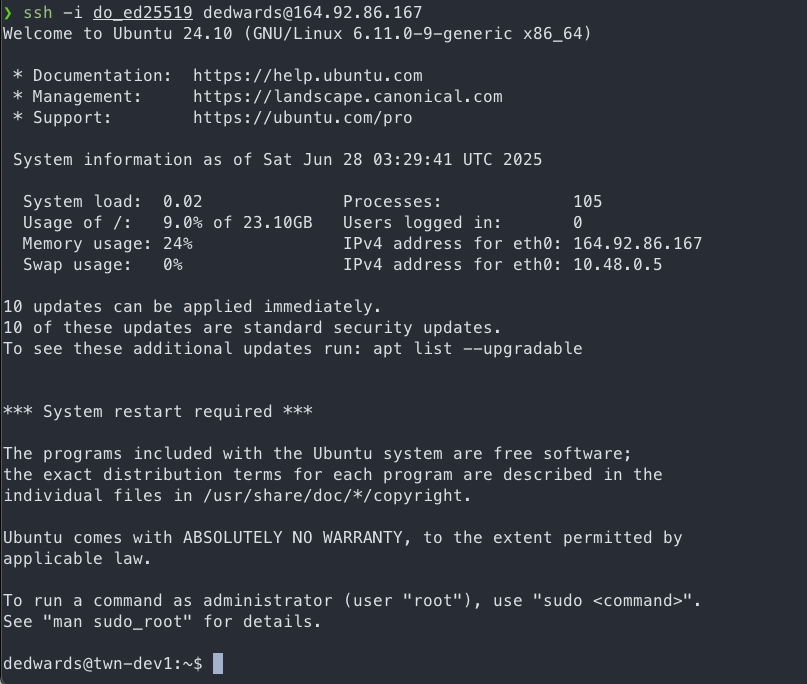
Task: Click the System load 0.02 value
Action: coord(183,201)
